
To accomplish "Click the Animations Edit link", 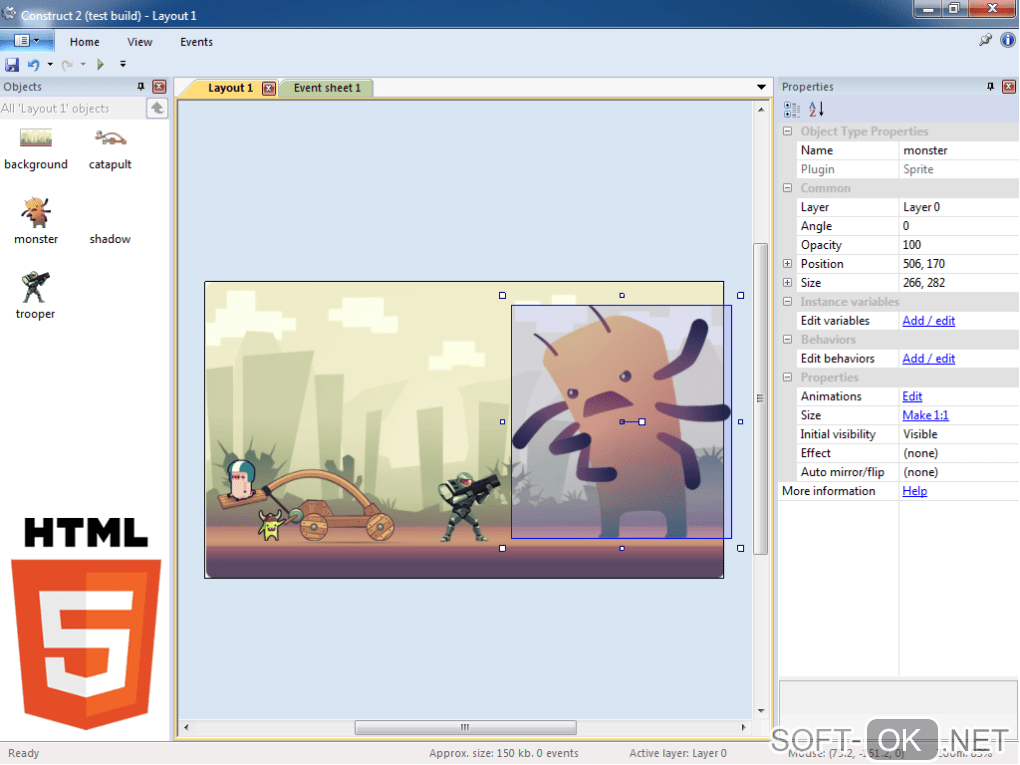I will tap(912, 396).
